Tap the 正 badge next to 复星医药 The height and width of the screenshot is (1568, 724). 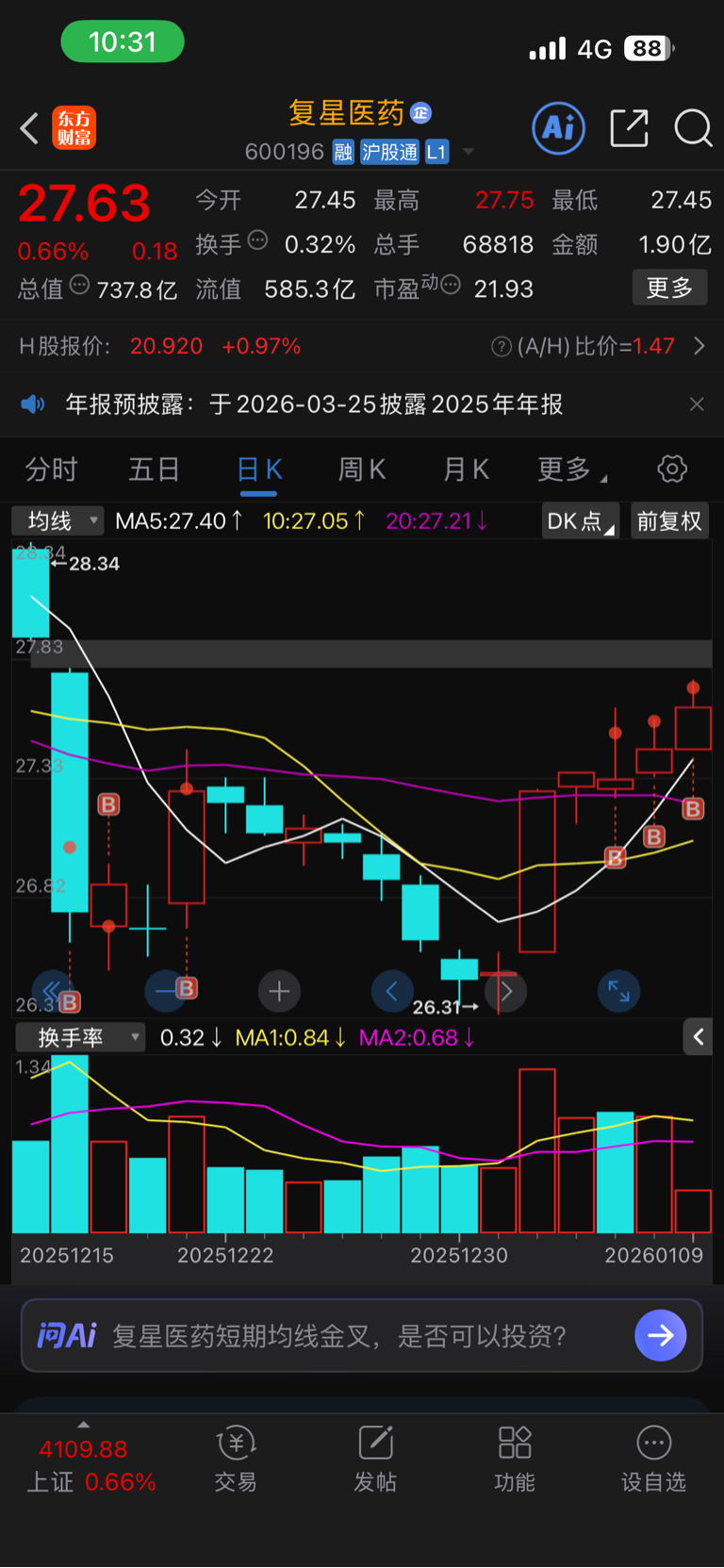click(421, 113)
